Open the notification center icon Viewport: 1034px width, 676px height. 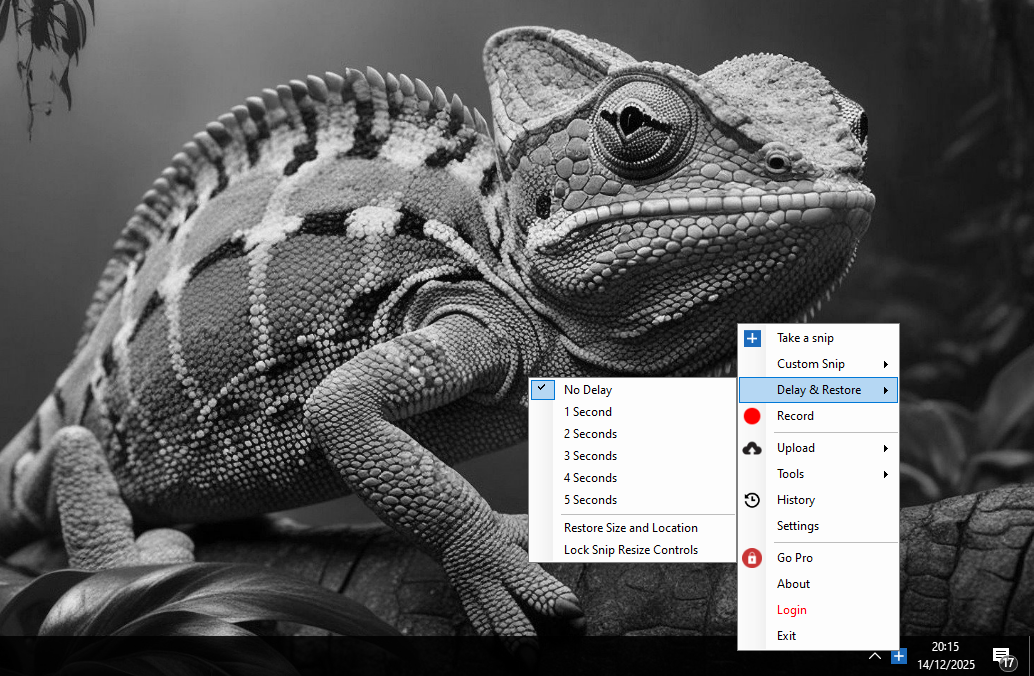1003,656
